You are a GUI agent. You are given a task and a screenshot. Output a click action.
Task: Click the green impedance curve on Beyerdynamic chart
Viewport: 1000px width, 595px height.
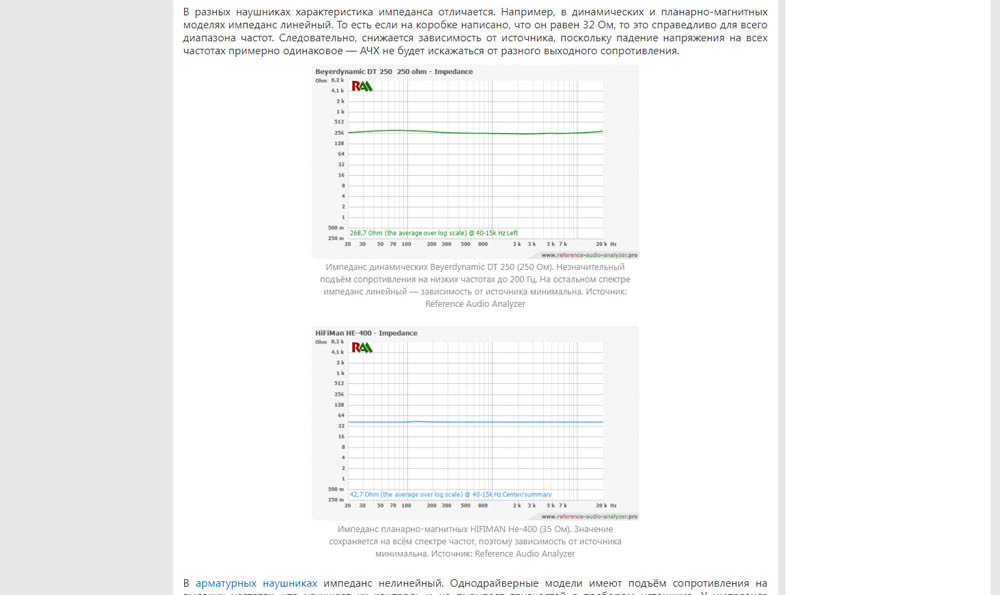(475, 132)
